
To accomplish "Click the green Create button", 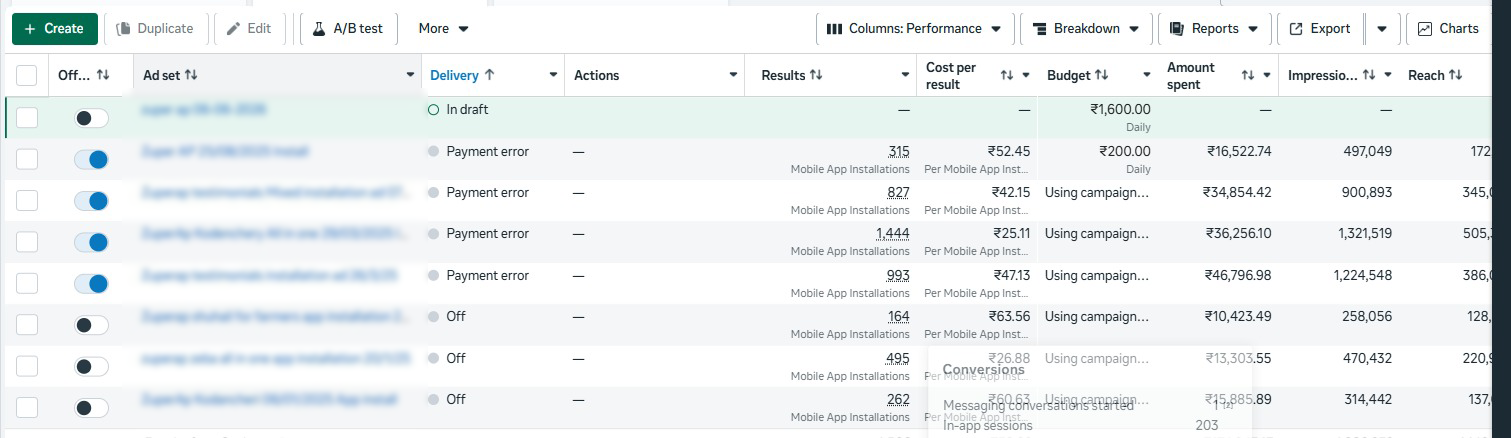I will (55, 29).
